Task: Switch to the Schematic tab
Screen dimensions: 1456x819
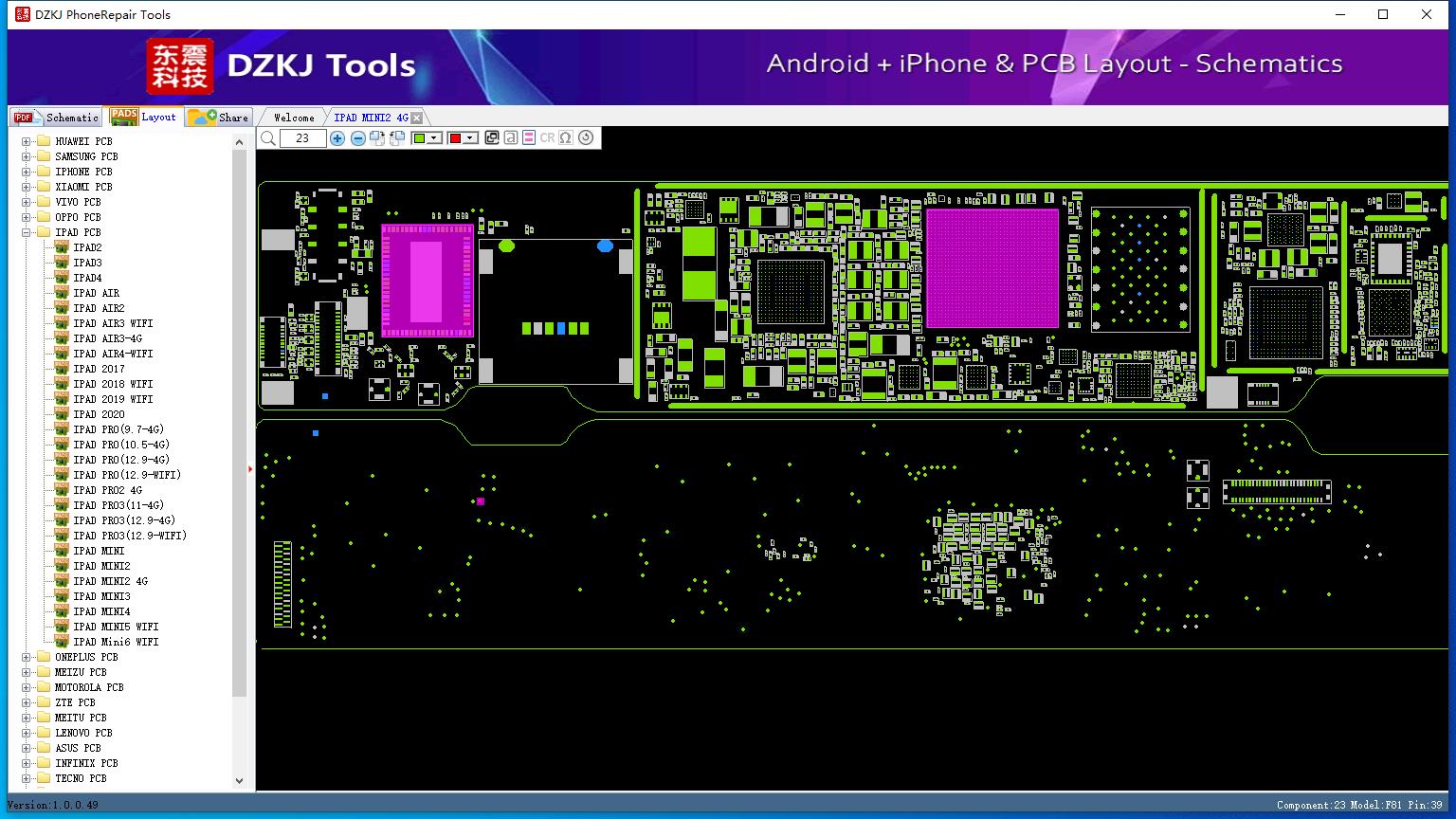Action: (56, 118)
